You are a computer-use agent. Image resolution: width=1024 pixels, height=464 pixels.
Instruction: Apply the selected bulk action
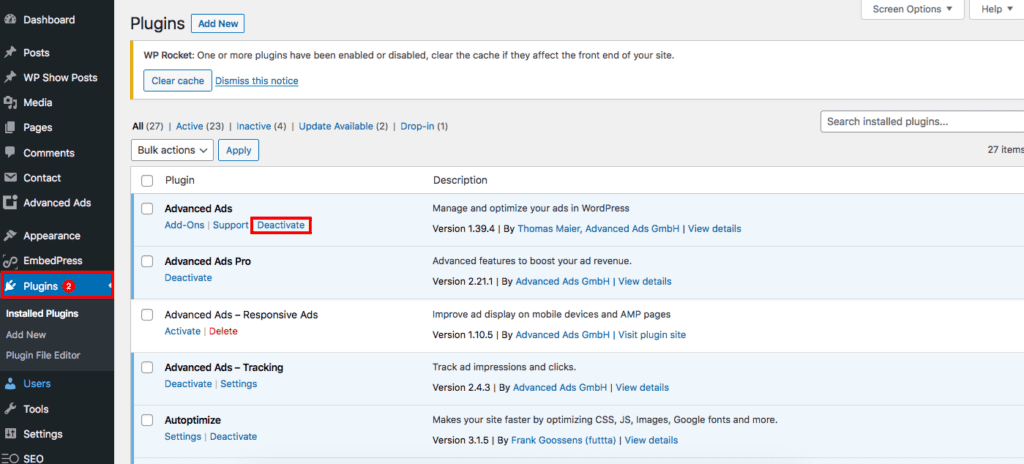[238, 150]
